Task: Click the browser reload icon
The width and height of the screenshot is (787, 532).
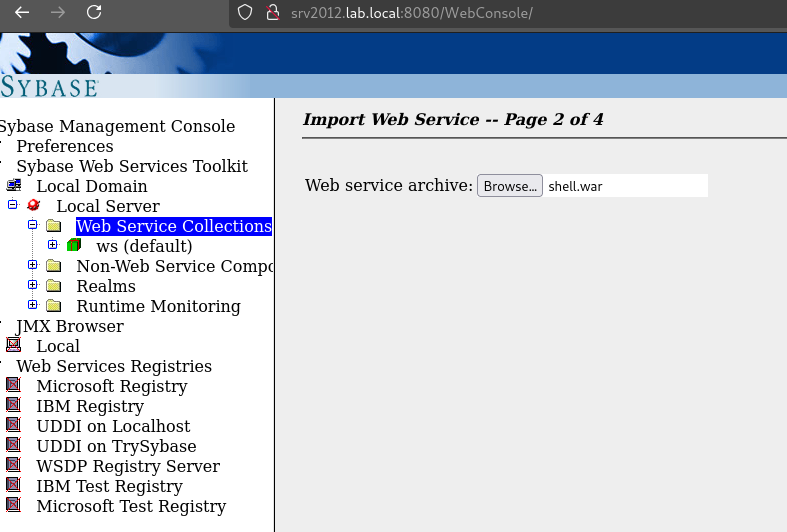Action: pos(94,13)
